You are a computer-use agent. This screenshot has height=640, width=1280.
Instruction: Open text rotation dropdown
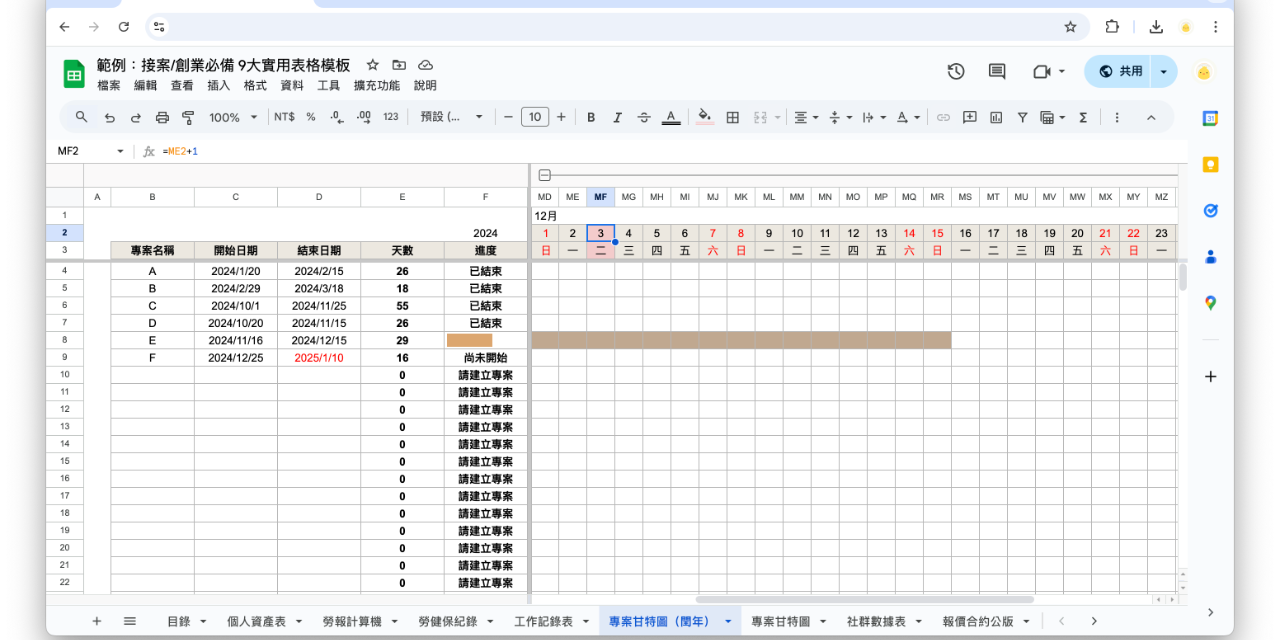click(908, 117)
